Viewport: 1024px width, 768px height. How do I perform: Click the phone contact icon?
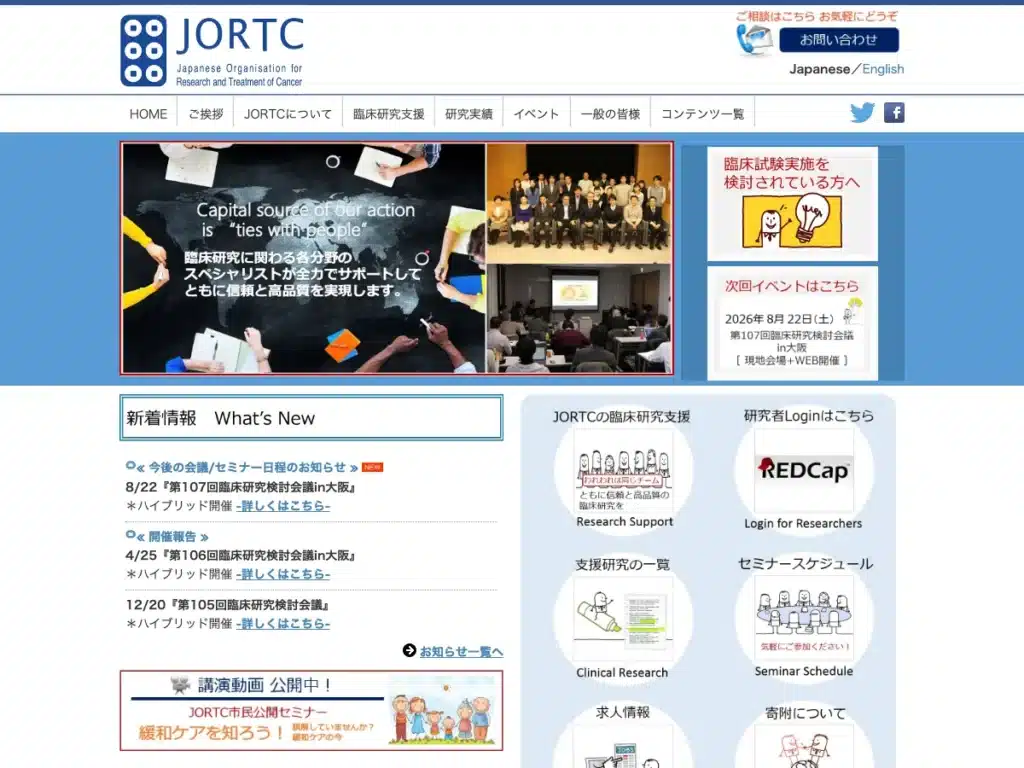point(754,40)
